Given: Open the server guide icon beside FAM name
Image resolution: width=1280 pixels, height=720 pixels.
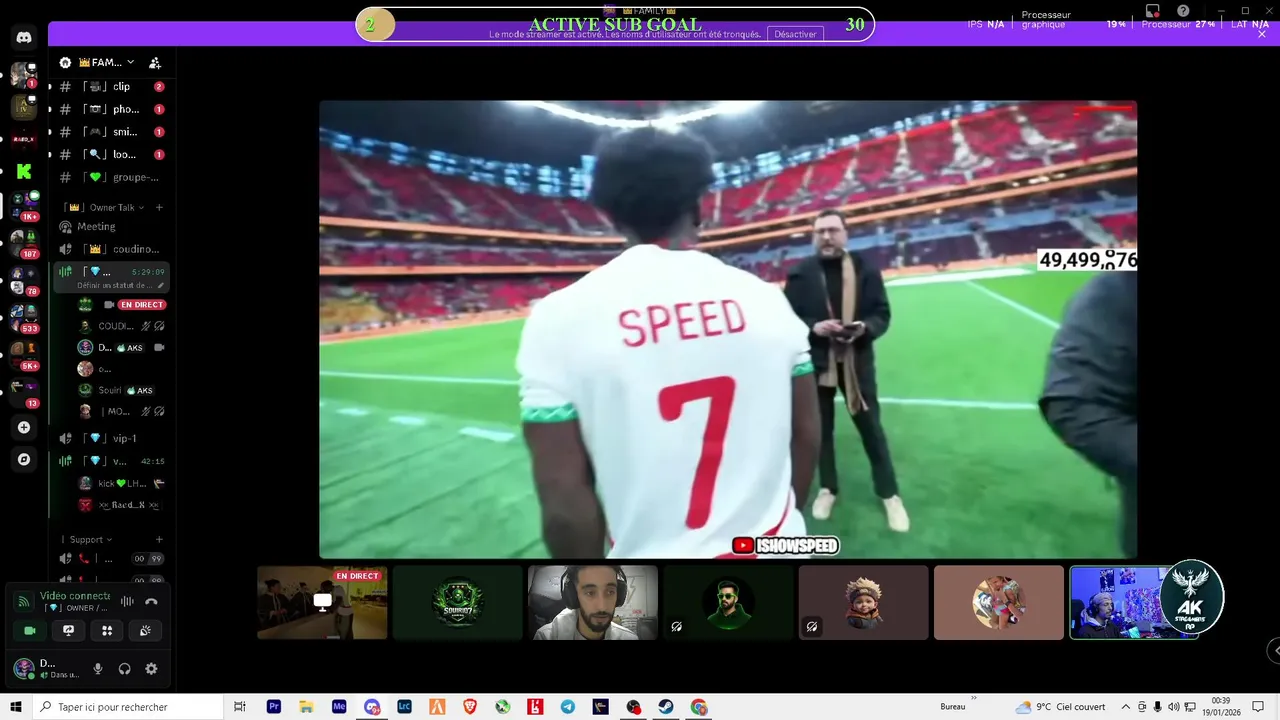Looking at the screenshot, I should [65, 62].
